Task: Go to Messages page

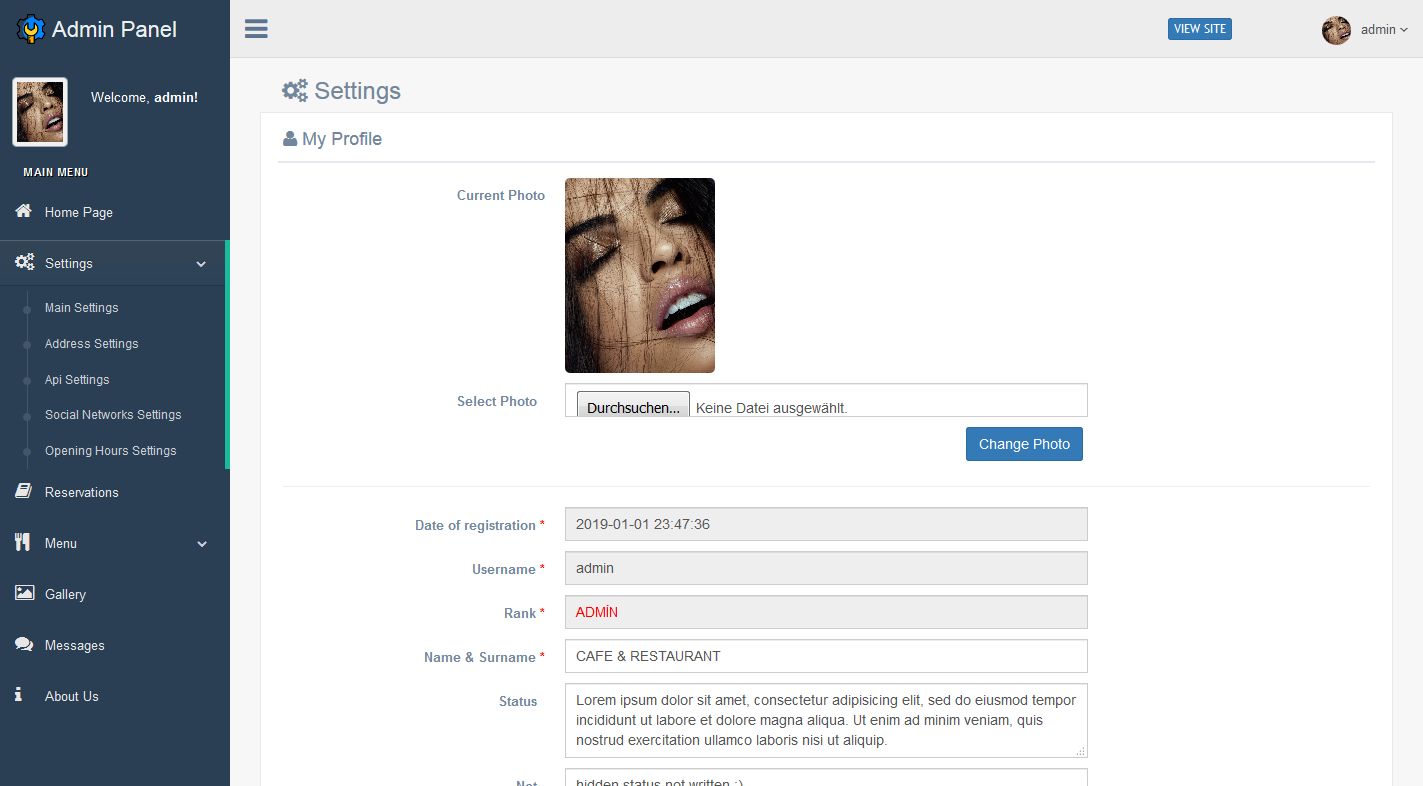Action: click(75, 645)
